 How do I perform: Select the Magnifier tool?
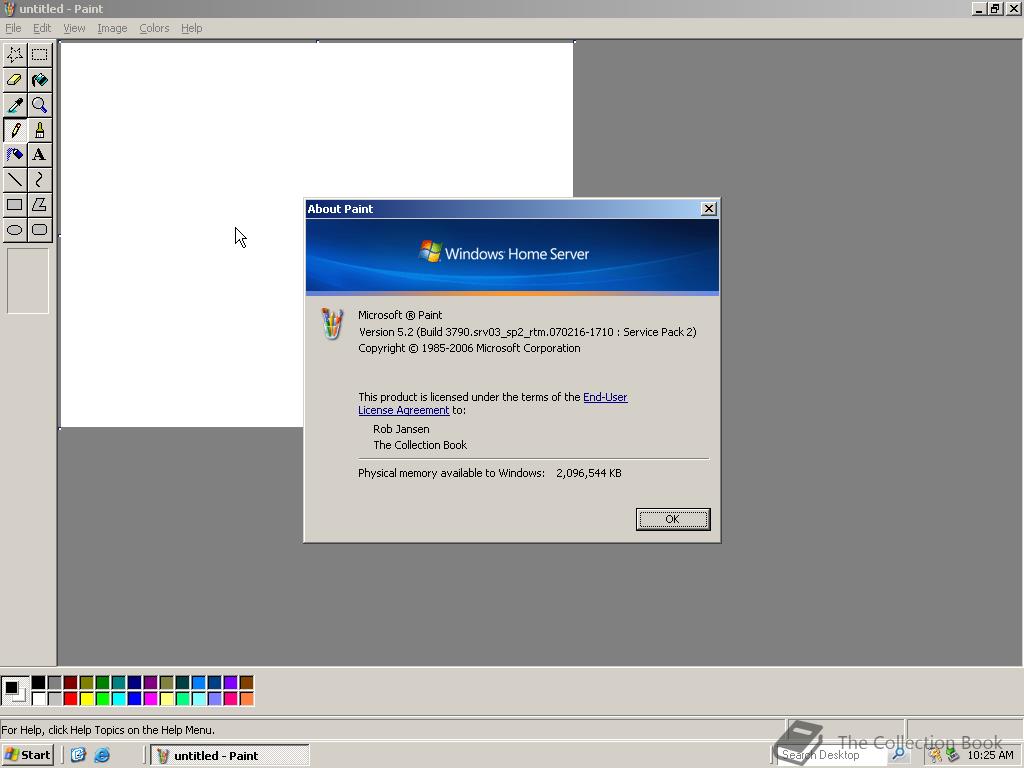tap(40, 105)
